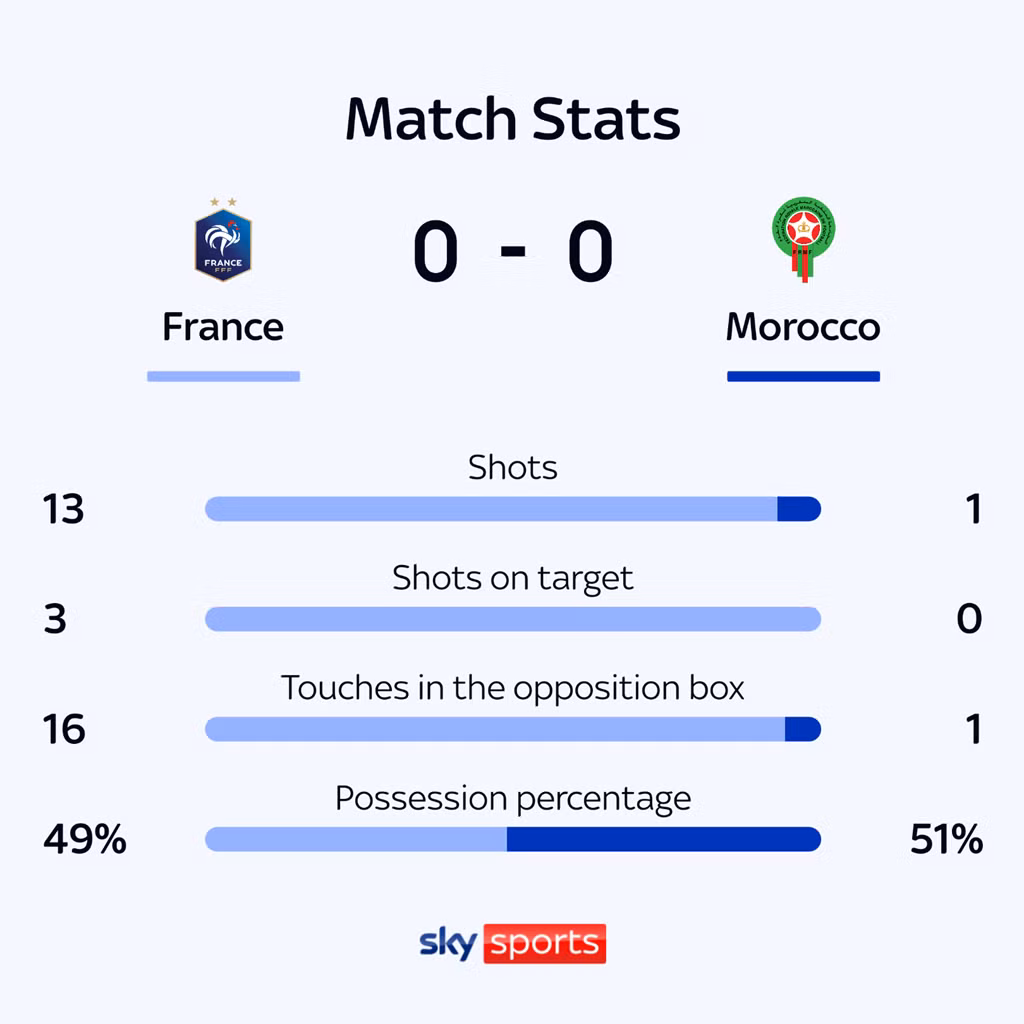The width and height of the screenshot is (1024, 1024).
Task: Click the France team name
Action: coord(223,327)
